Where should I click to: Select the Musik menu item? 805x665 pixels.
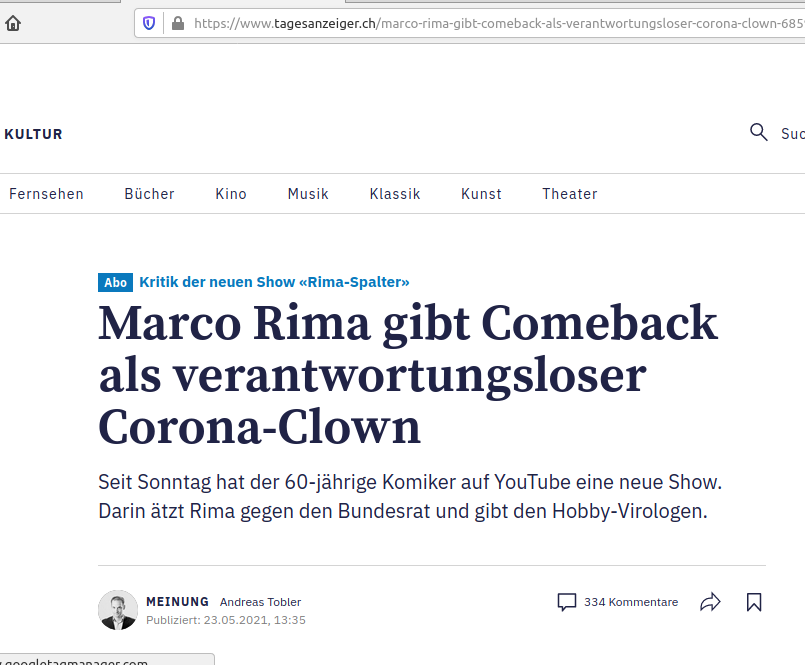click(308, 194)
